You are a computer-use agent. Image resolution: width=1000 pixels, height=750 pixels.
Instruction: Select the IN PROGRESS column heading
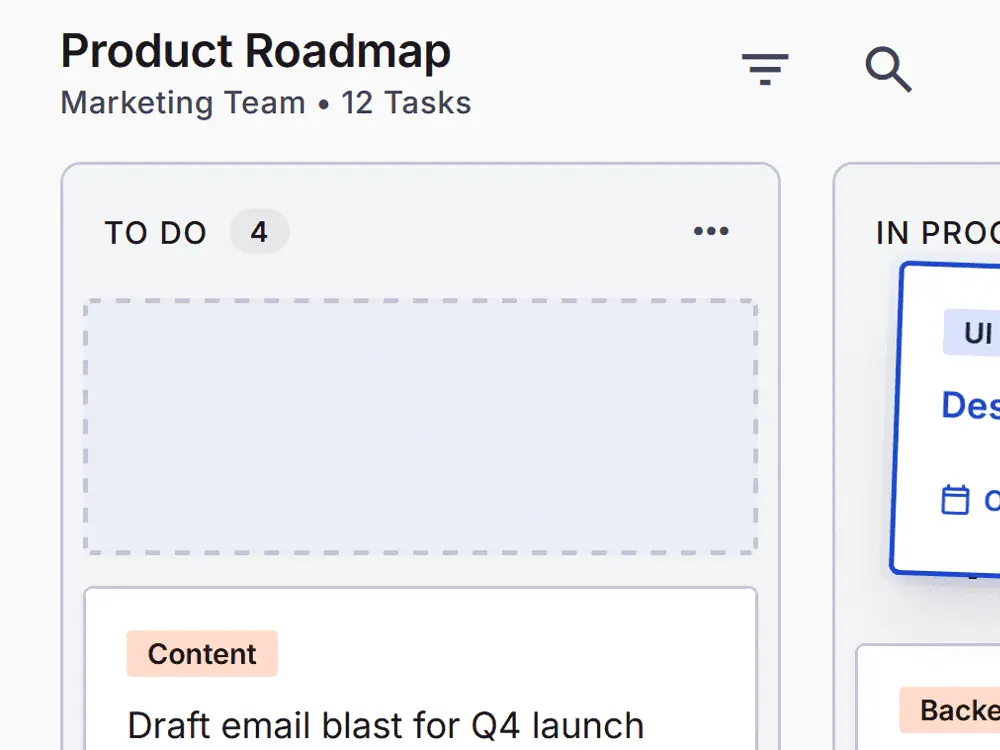(x=938, y=233)
